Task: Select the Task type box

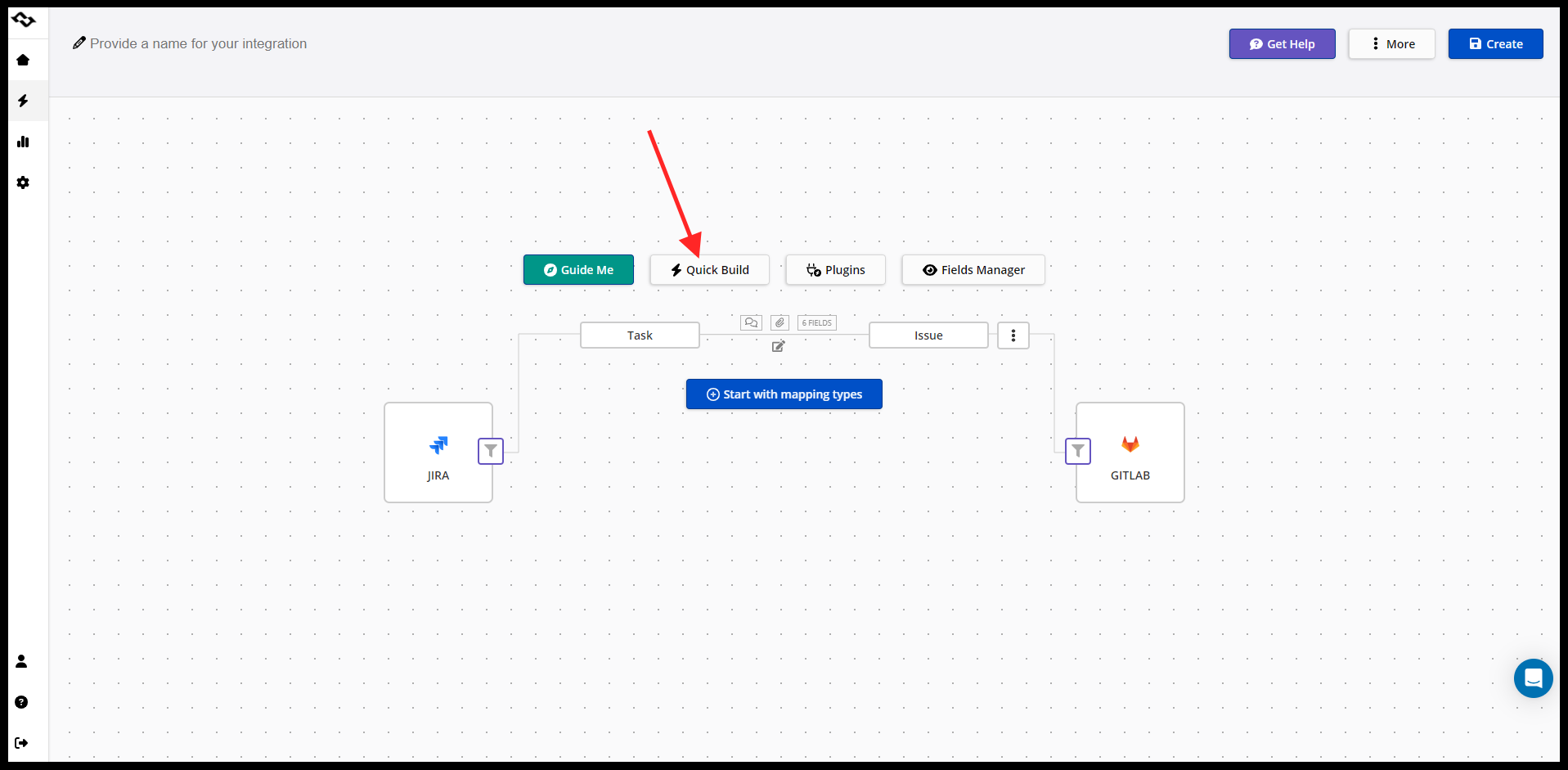Action: 640,335
